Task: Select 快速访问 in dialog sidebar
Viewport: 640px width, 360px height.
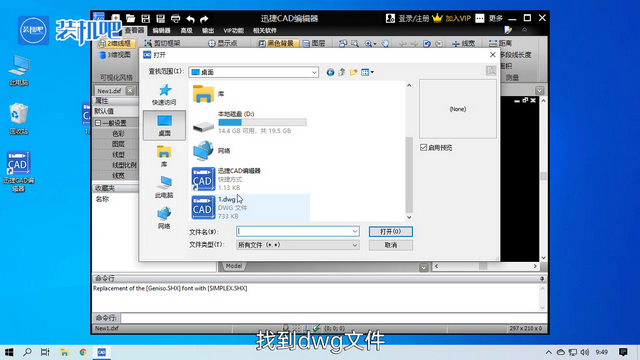Action: pyautogui.click(x=164, y=95)
